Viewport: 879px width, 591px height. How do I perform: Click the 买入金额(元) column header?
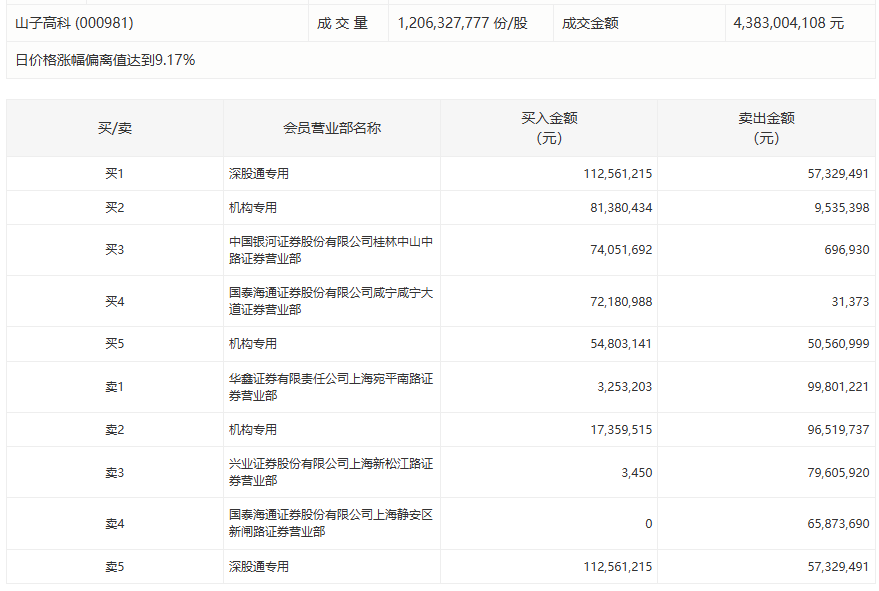pyautogui.click(x=549, y=128)
